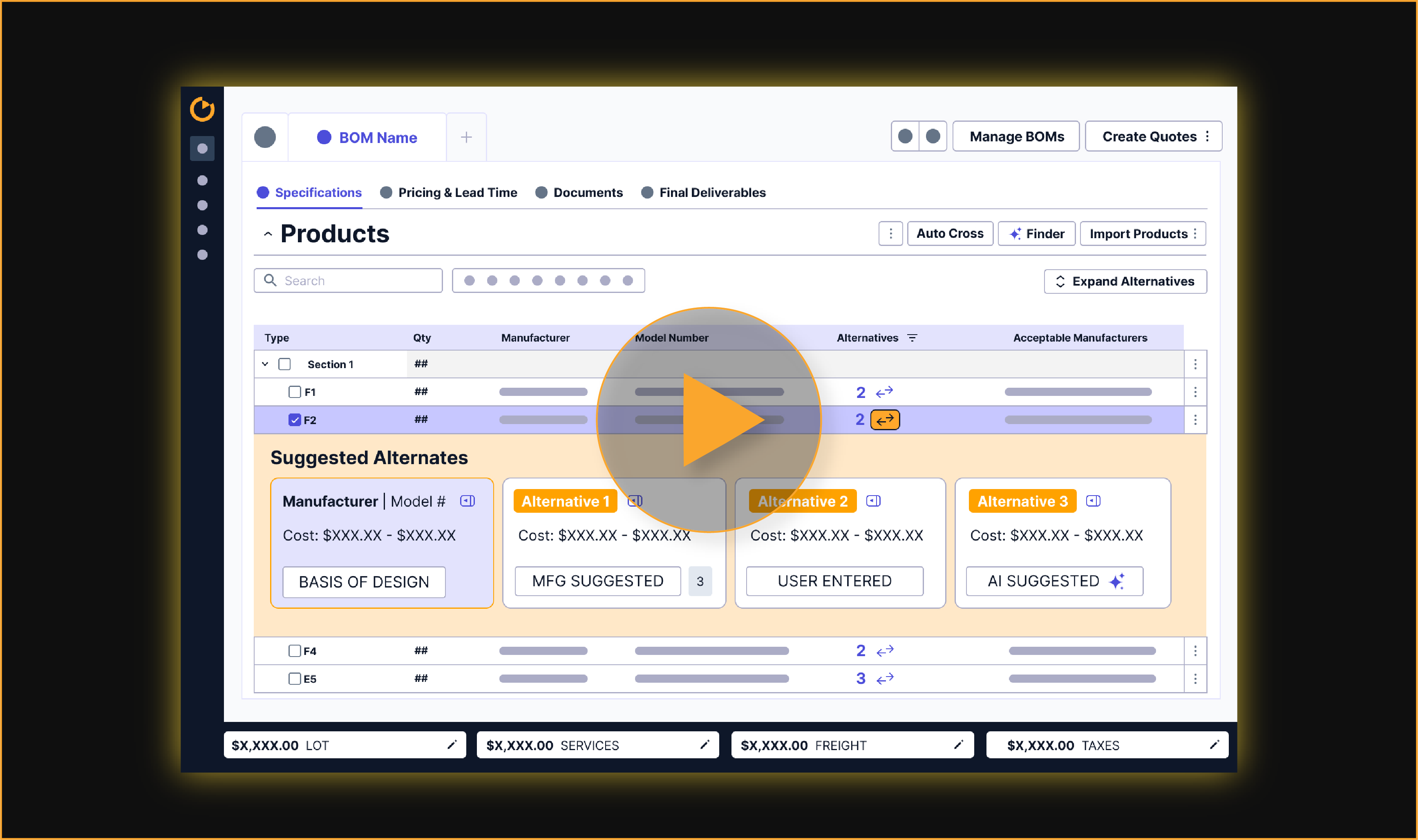Click swap arrows icon in E5 row

884,678
